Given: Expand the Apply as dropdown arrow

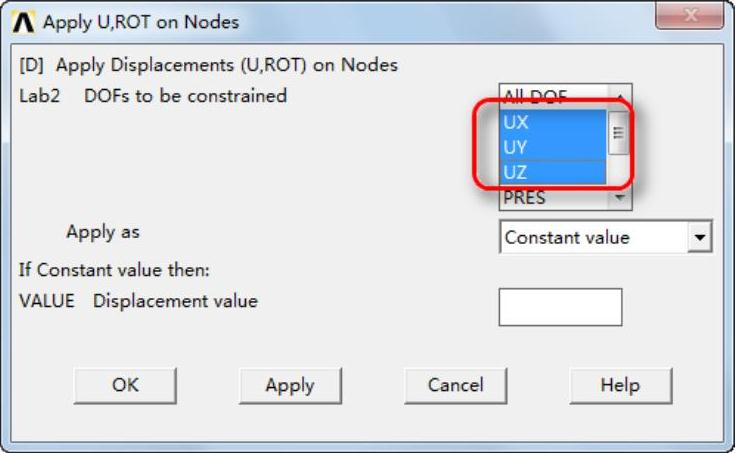Looking at the screenshot, I should 701,238.
